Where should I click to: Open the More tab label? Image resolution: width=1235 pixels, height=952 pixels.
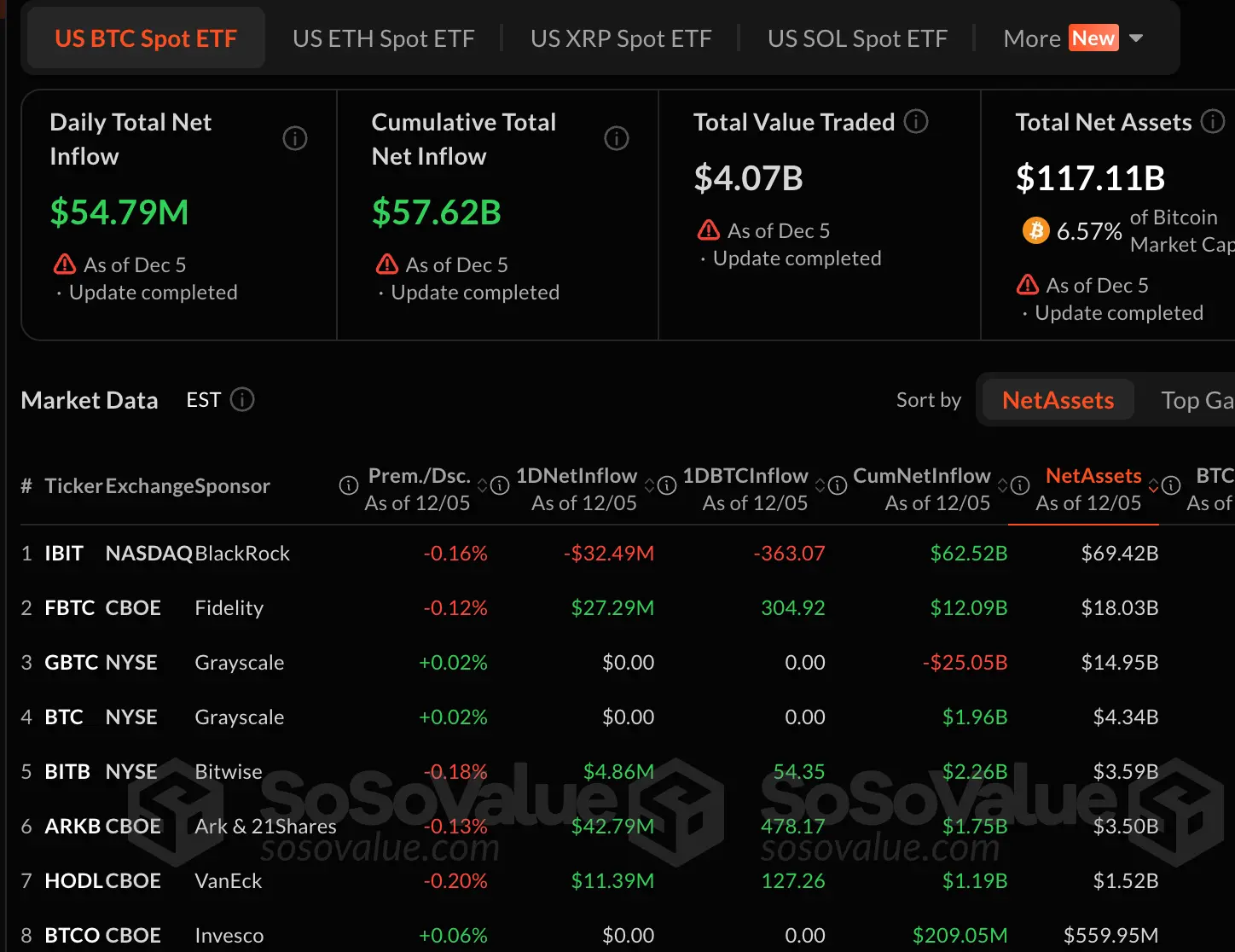point(1032,38)
